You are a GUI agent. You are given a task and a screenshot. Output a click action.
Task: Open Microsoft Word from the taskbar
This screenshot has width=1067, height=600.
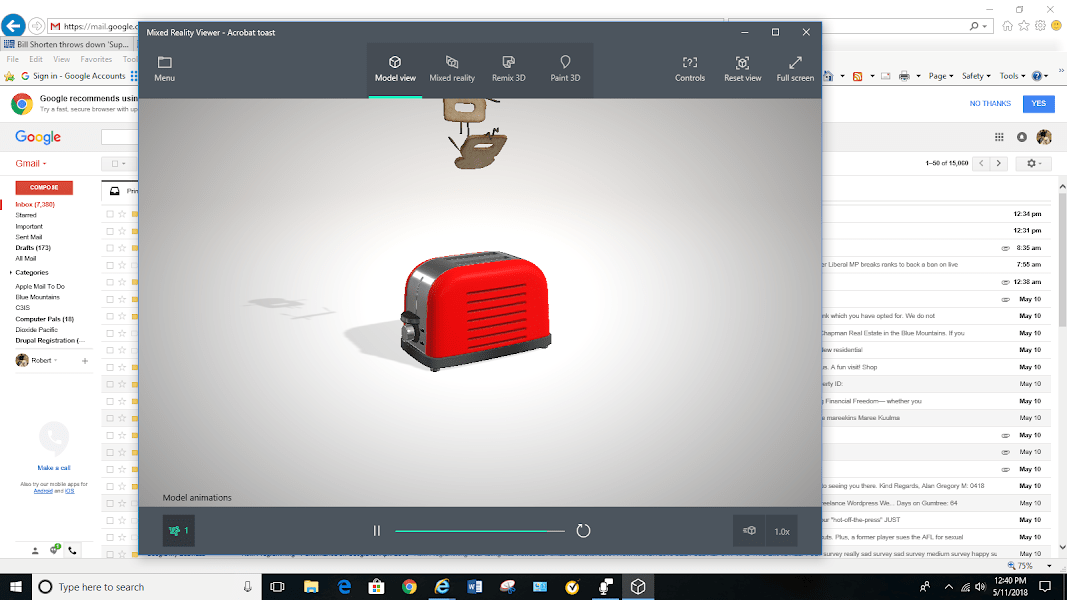(474, 586)
